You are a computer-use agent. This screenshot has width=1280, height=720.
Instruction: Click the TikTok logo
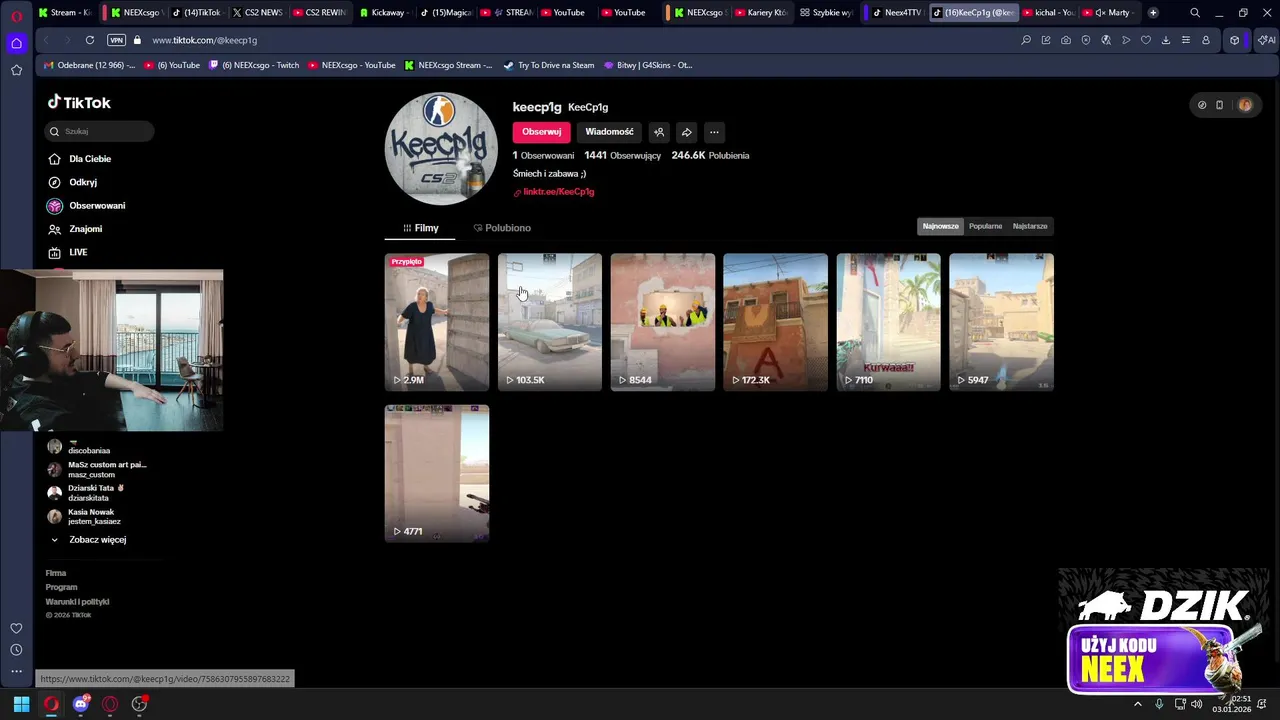pyautogui.click(x=79, y=102)
